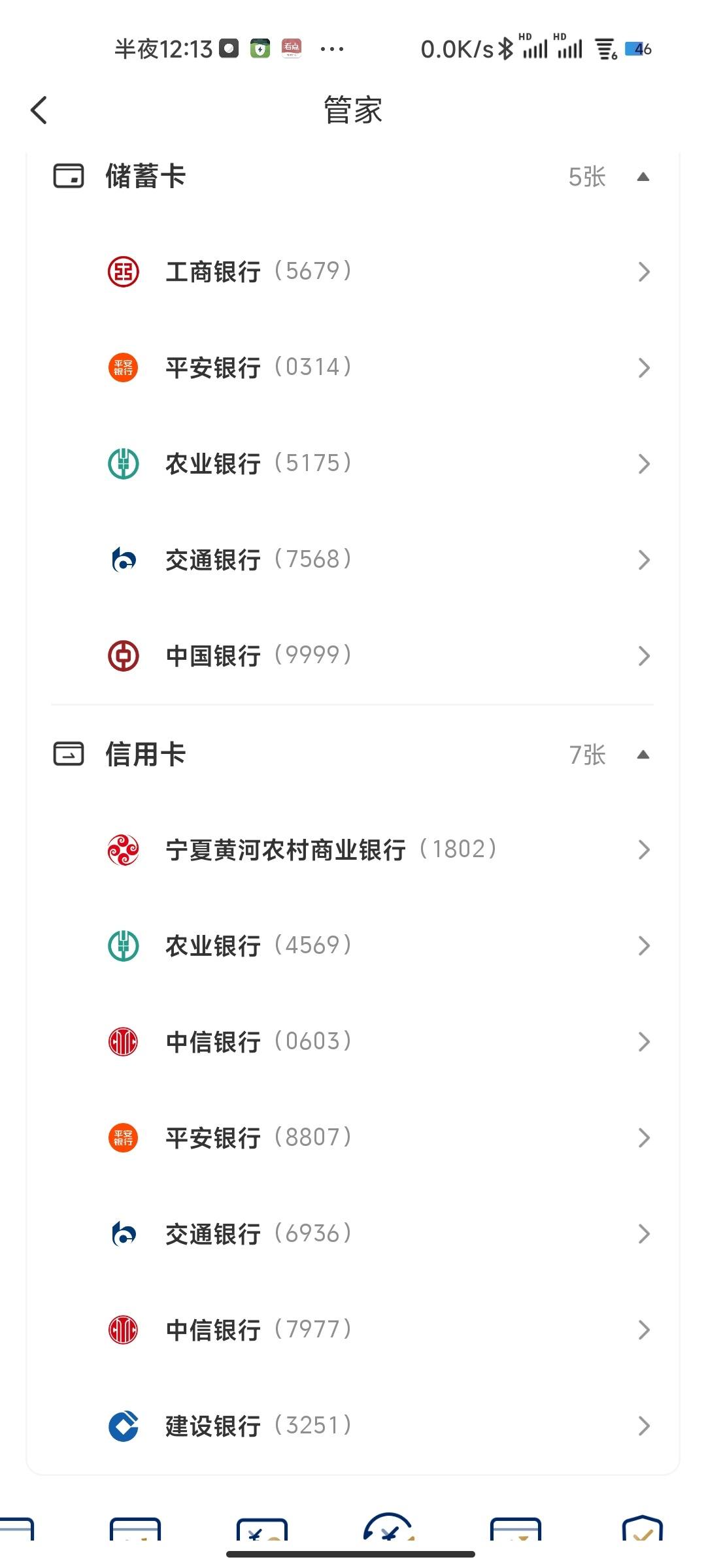
Task: Open 中信银行 (7977) credit card entry
Action: (353, 1330)
